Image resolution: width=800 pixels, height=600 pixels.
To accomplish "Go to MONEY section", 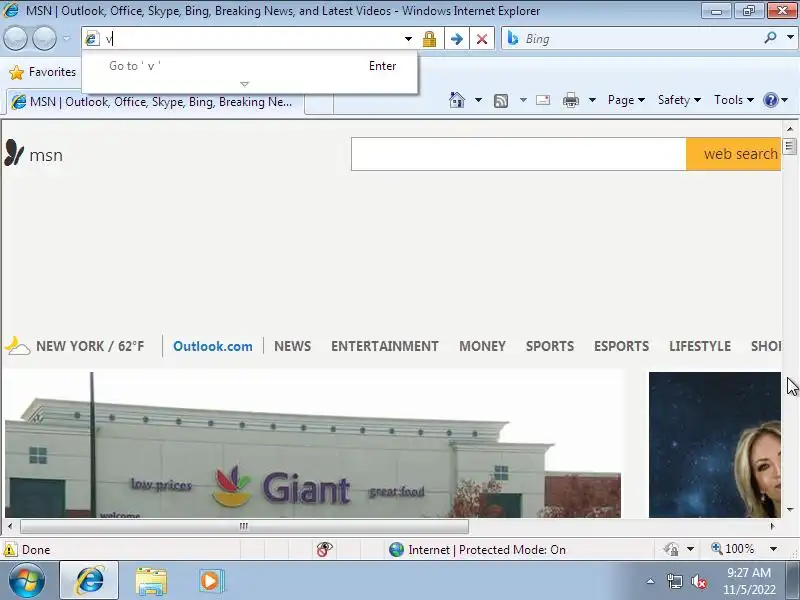I will [x=482, y=346].
